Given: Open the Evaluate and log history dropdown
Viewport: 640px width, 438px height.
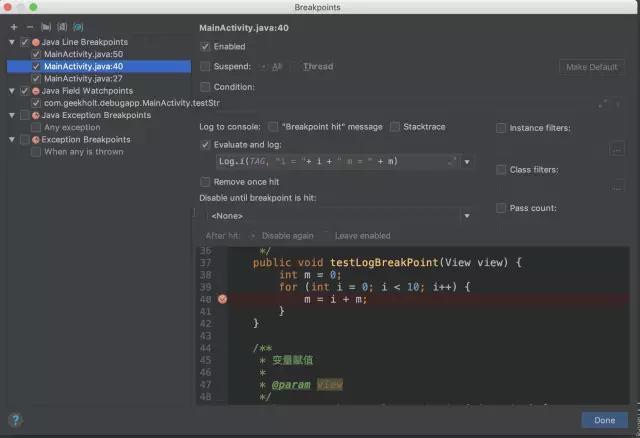Looking at the screenshot, I should (x=467, y=162).
